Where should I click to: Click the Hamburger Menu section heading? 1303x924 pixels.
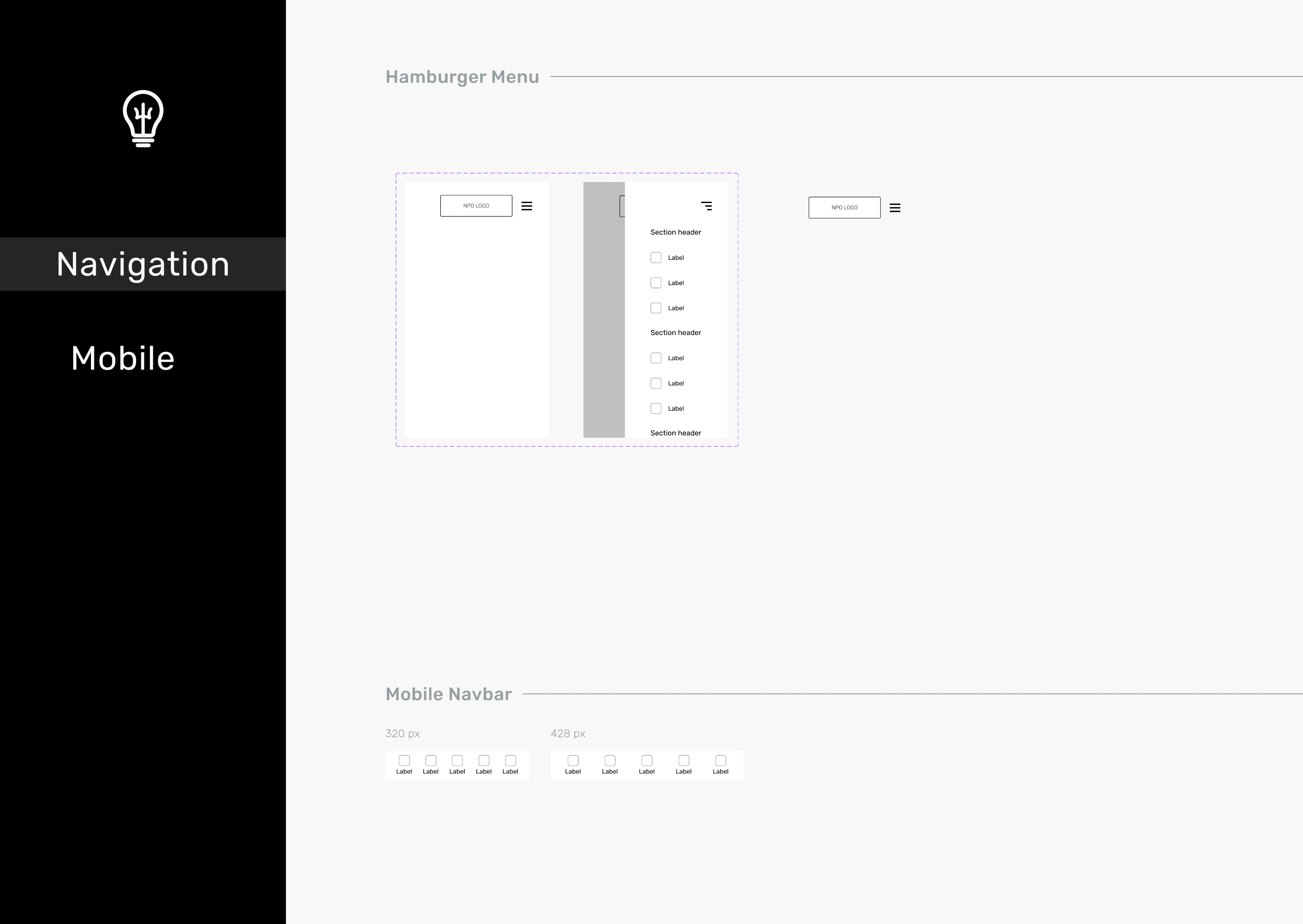(x=462, y=77)
